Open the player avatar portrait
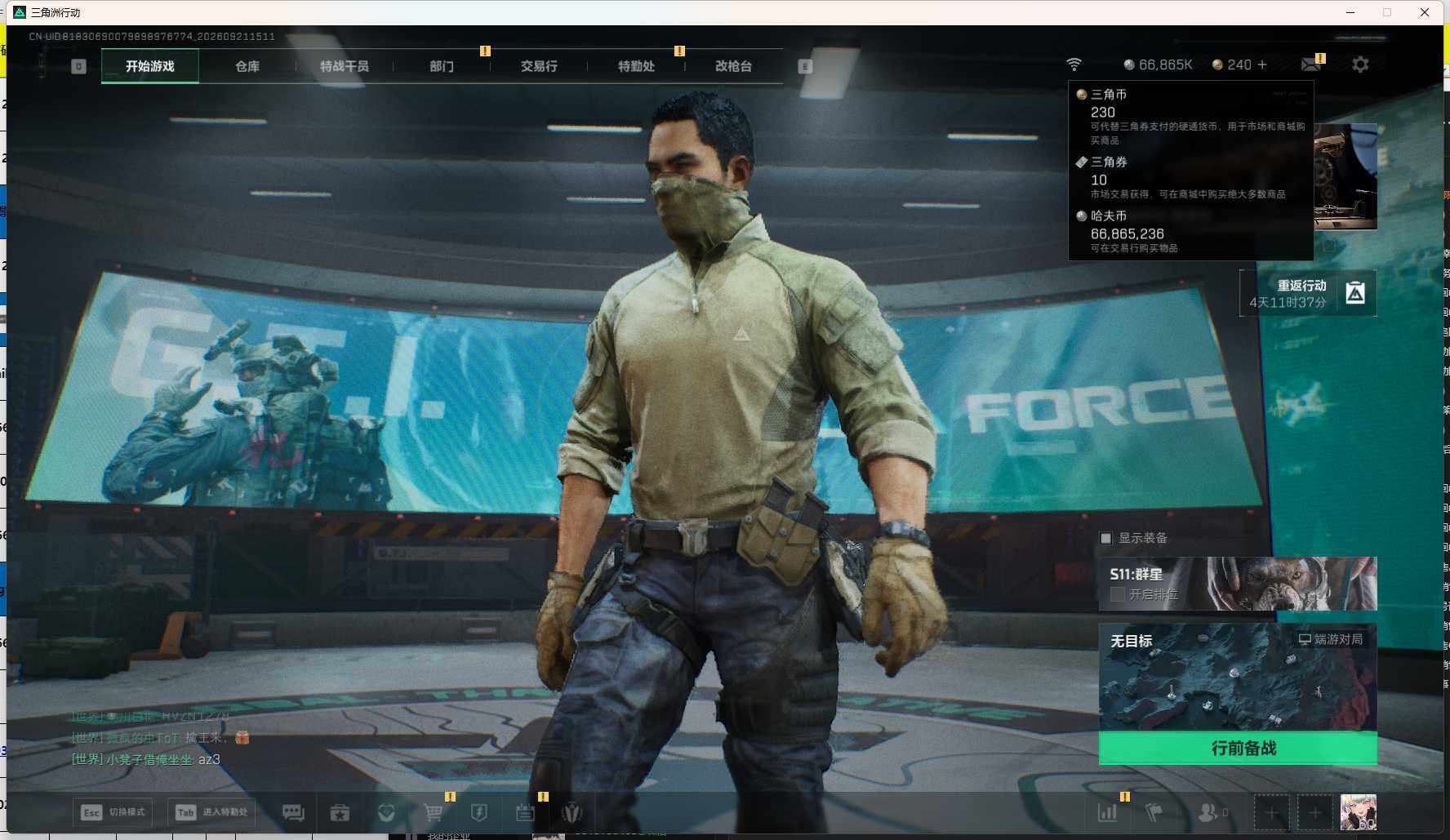Viewport: 1450px width, 840px height. (x=1359, y=812)
